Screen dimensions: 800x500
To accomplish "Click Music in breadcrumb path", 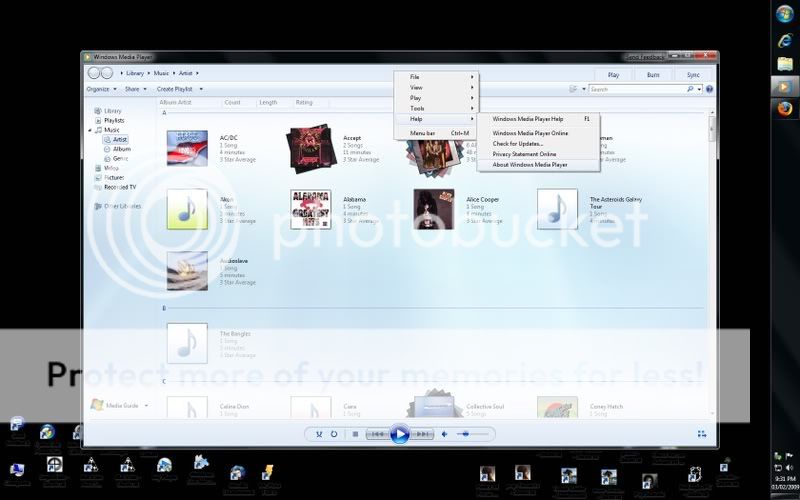I will click(161, 73).
